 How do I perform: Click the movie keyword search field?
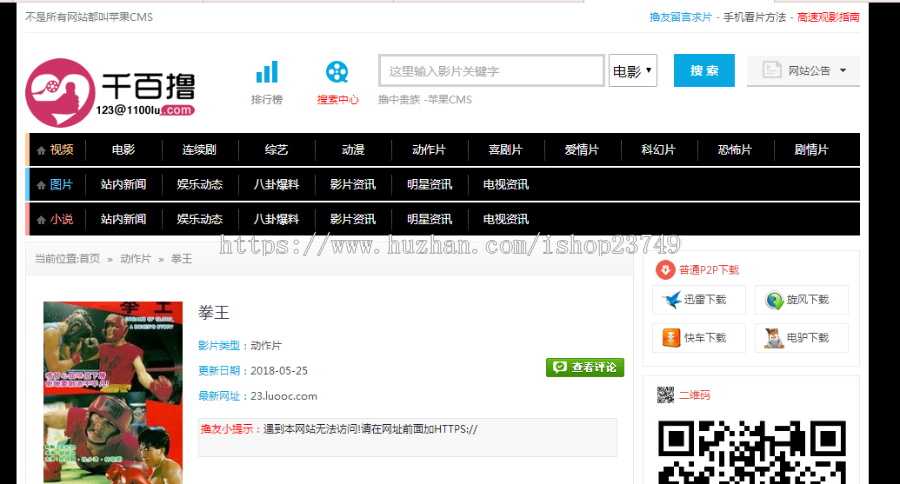[x=491, y=71]
